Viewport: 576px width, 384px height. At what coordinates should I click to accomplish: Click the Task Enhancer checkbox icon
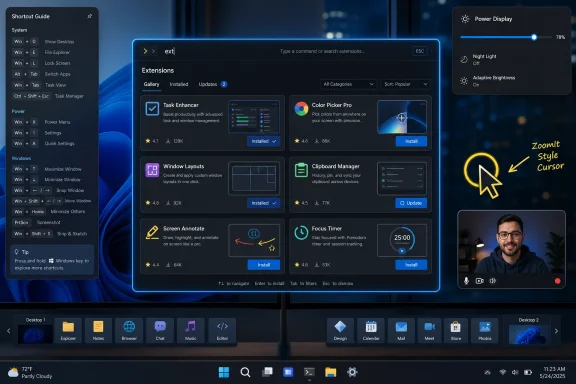(152, 109)
